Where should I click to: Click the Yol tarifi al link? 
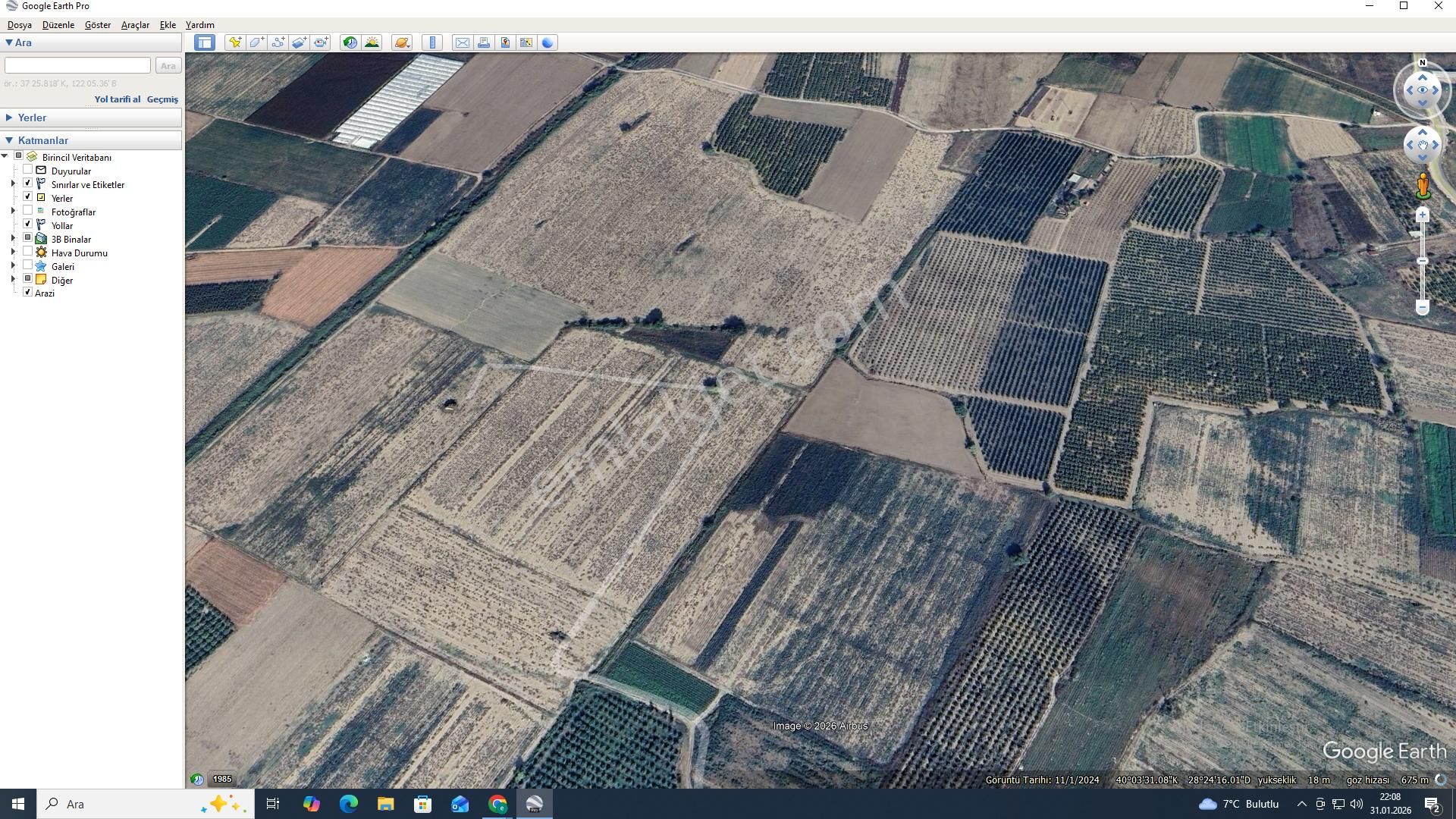tap(117, 99)
